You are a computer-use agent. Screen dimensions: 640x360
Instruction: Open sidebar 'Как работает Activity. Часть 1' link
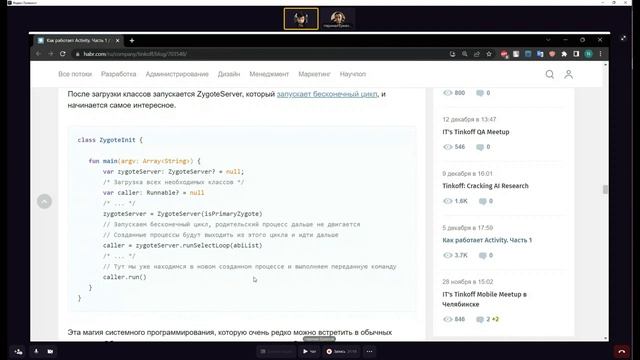(487, 240)
